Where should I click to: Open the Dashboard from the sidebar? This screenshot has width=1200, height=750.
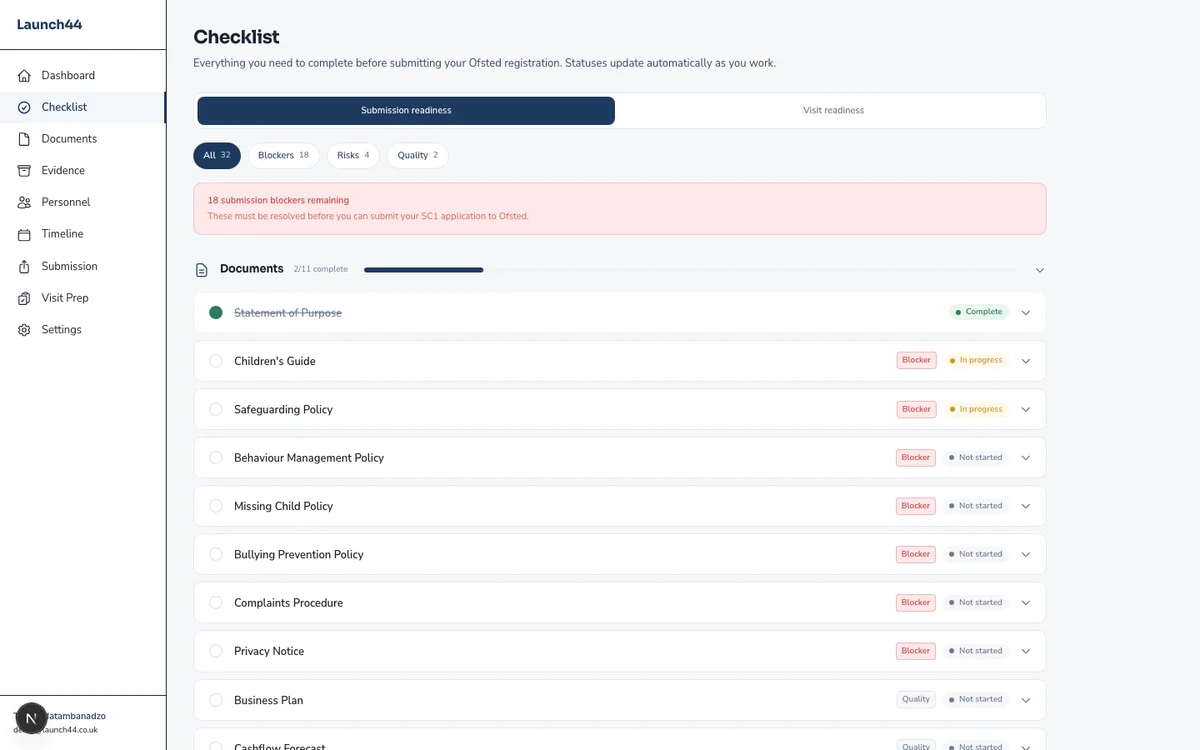tap(23, 75)
